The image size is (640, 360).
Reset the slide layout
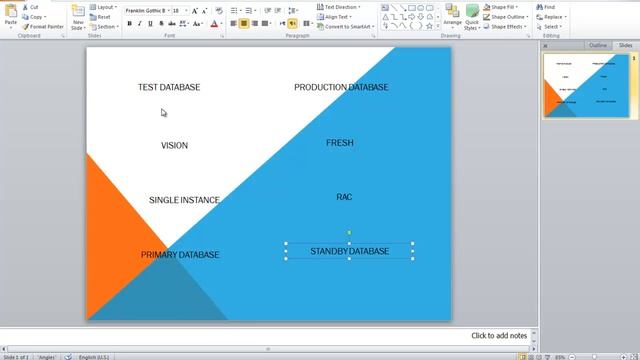point(100,17)
